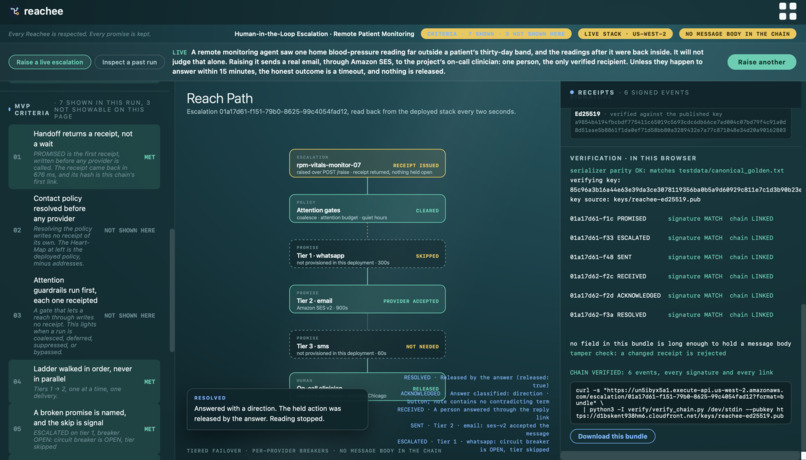
Task: Click chain LINKED on the RESOLVED row
Action: pos(751,315)
